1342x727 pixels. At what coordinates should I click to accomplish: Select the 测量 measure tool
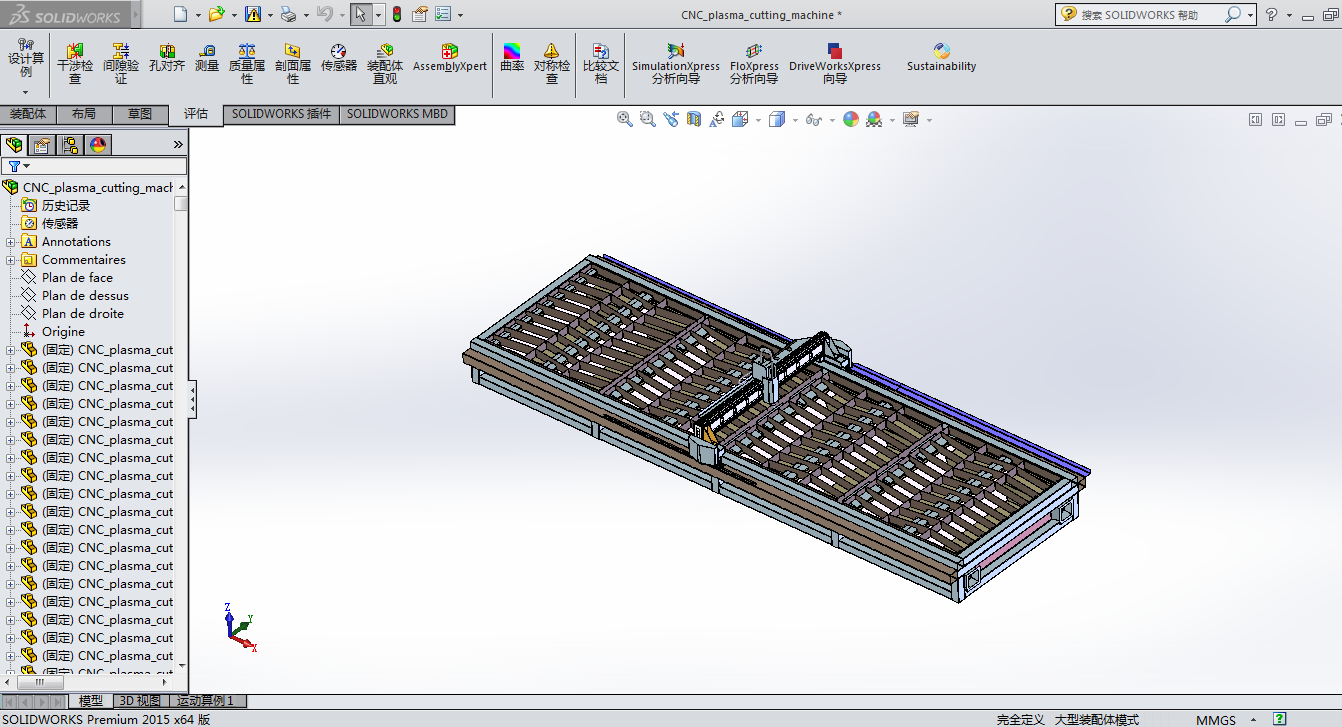[x=207, y=59]
